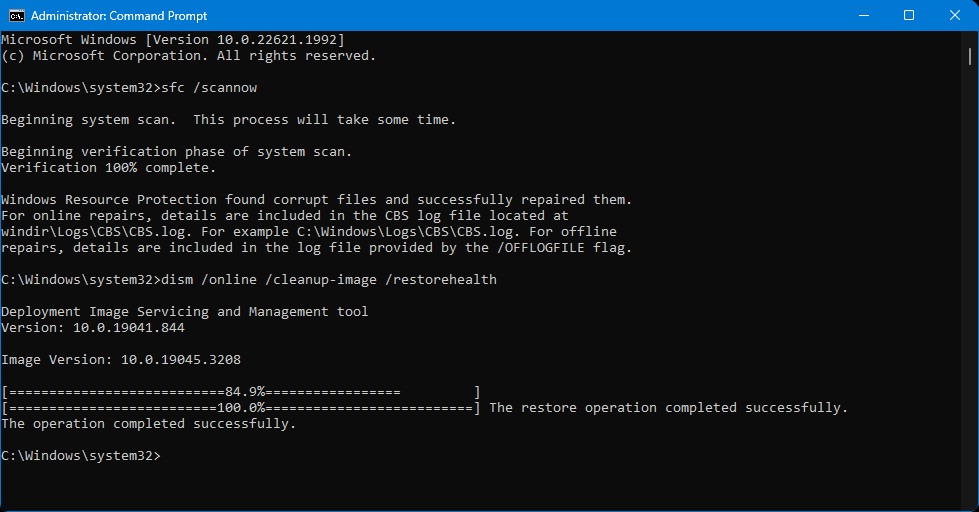Click the 84.9% progress bar
This screenshot has width=979, height=512.
point(240,392)
